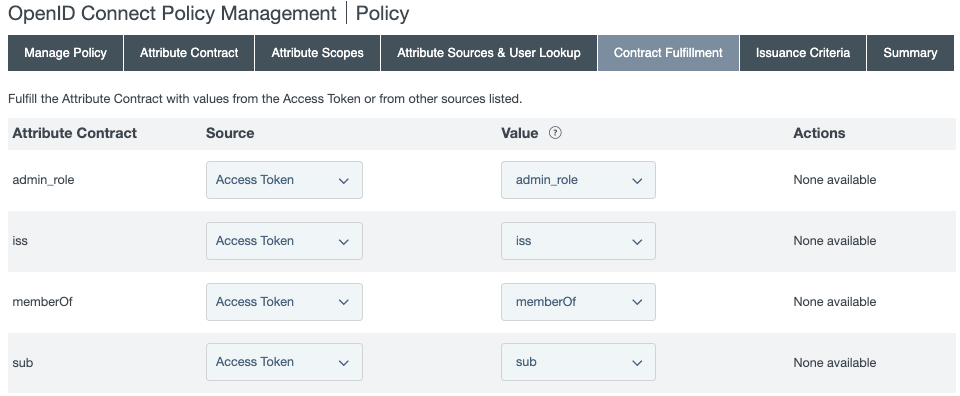This screenshot has width=960, height=396.
Task: Click None available in memberOf row
Action: (834, 302)
